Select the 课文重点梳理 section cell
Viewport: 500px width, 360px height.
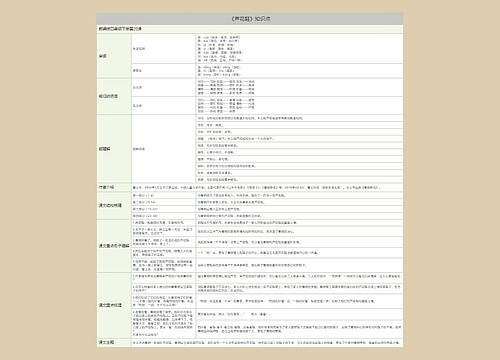point(114,305)
